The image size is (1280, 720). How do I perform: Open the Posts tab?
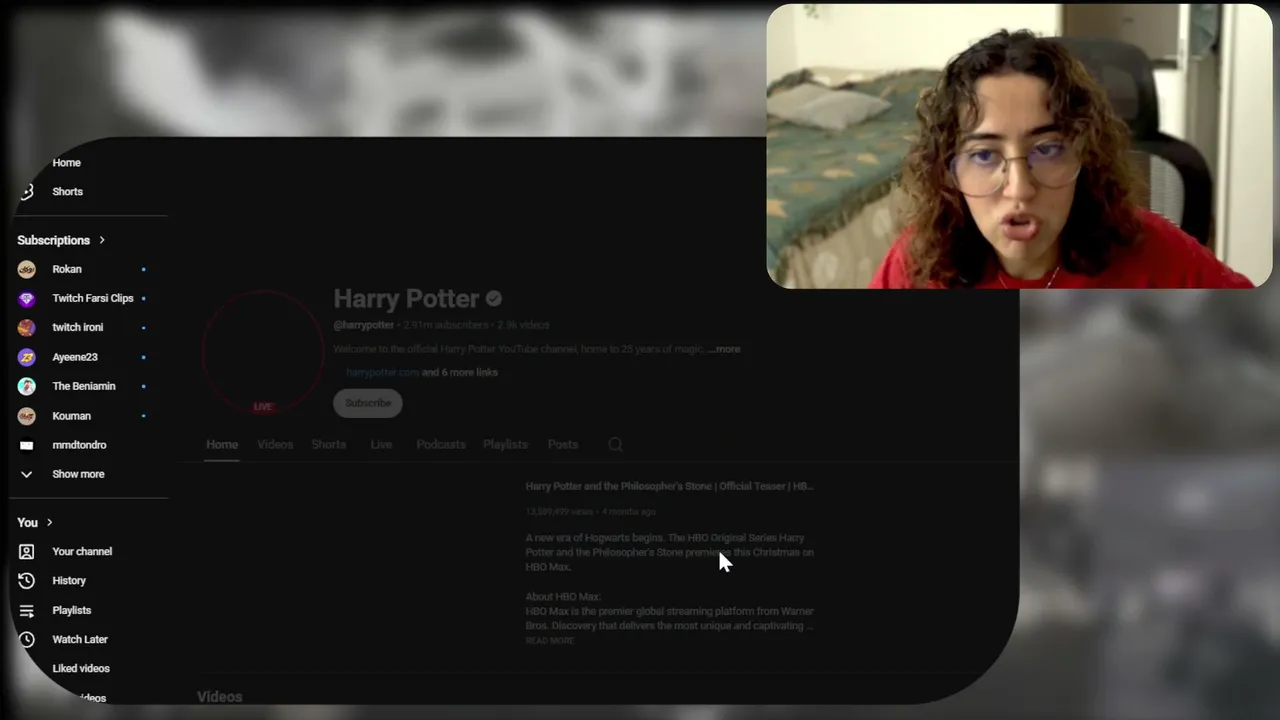click(563, 444)
